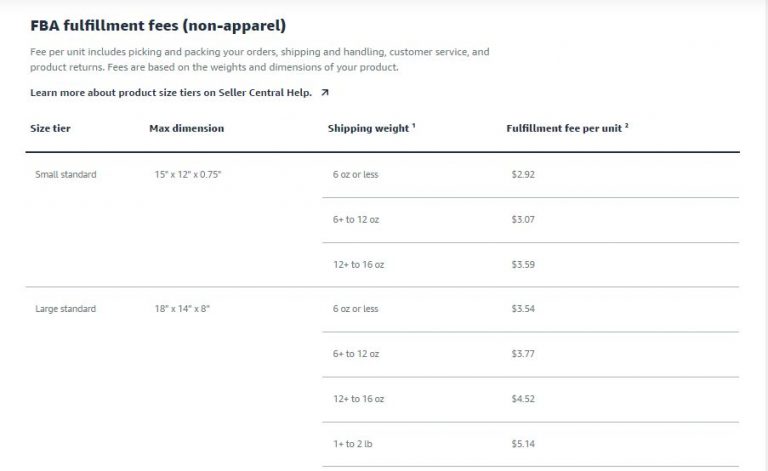
Task: Click the external link arrow icon
Action: 325,93
